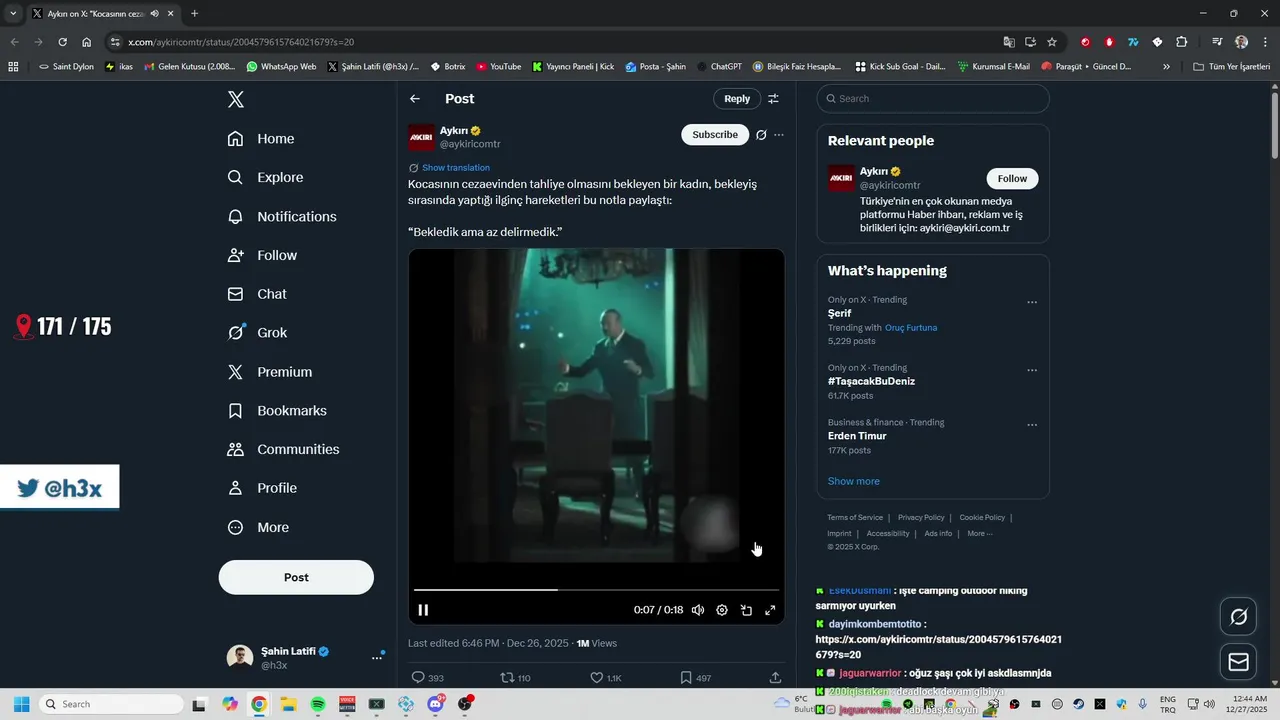Open the Chrome tab search dropdown
The height and width of the screenshot is (720, 1280).
click(x=13, y=13)
